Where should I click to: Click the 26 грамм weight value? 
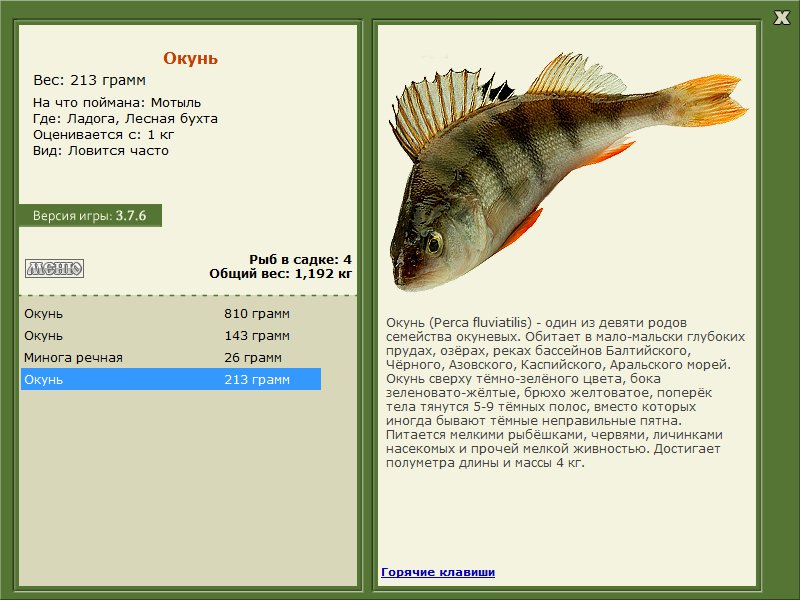(253, 357)
